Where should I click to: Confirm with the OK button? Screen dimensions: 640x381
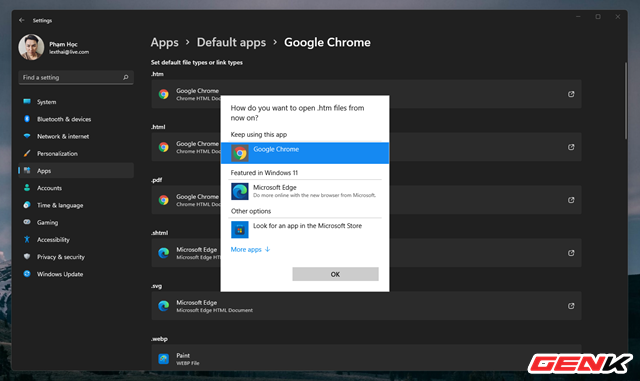(x=336, y=274)
